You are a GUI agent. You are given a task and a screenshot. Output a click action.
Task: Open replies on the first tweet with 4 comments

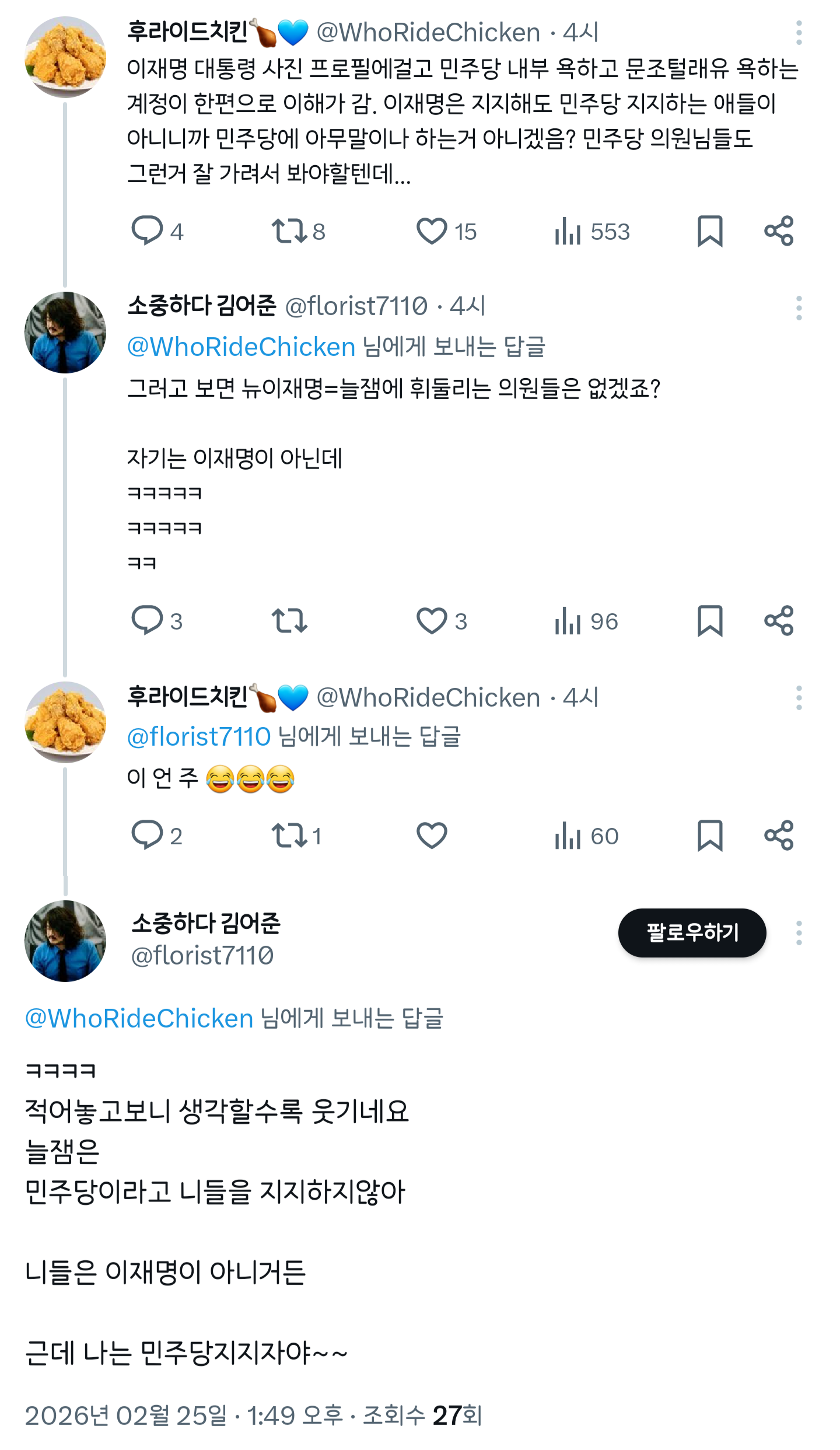[157, 231]
